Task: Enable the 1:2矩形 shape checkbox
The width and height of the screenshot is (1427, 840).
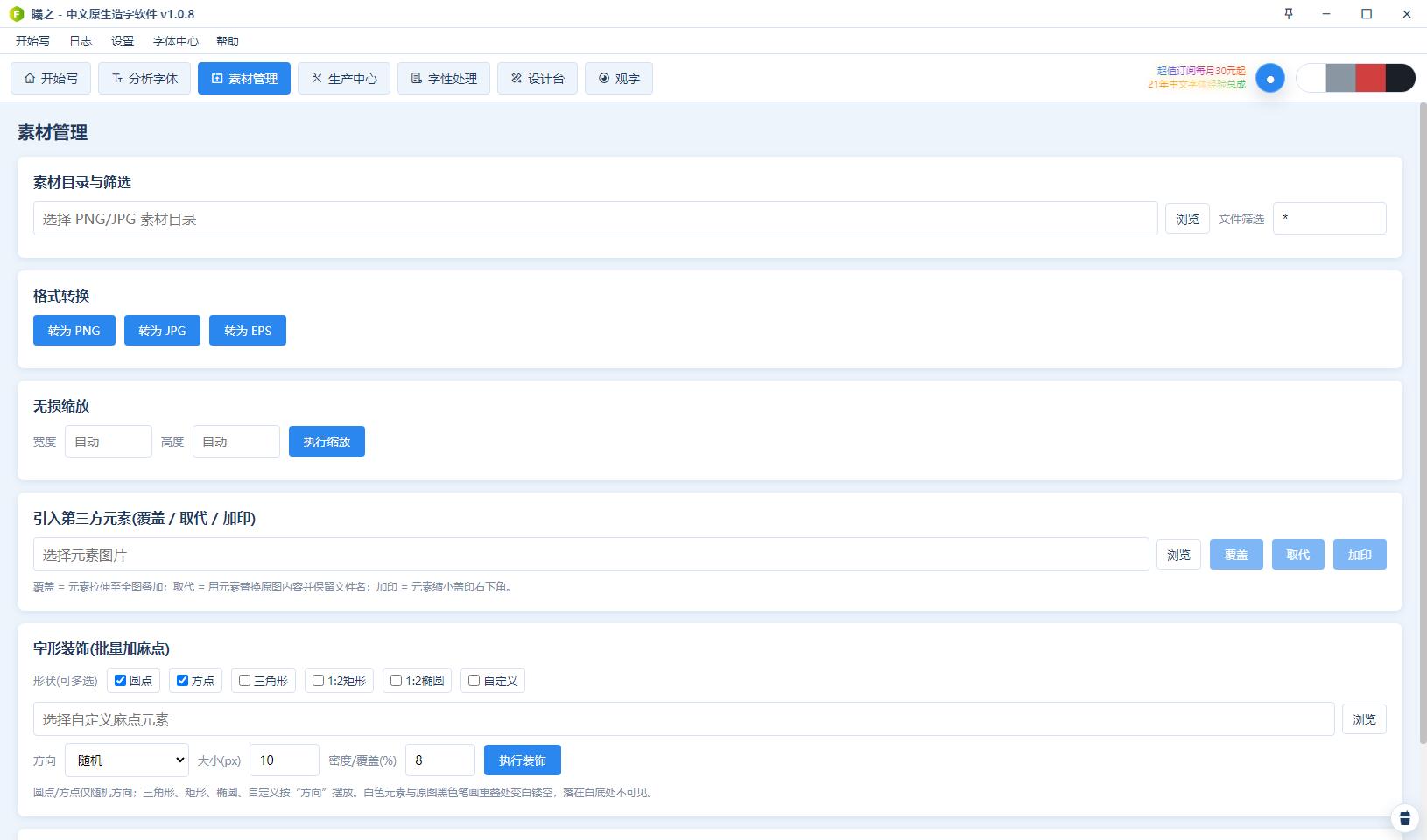Action: pos(318,681)
